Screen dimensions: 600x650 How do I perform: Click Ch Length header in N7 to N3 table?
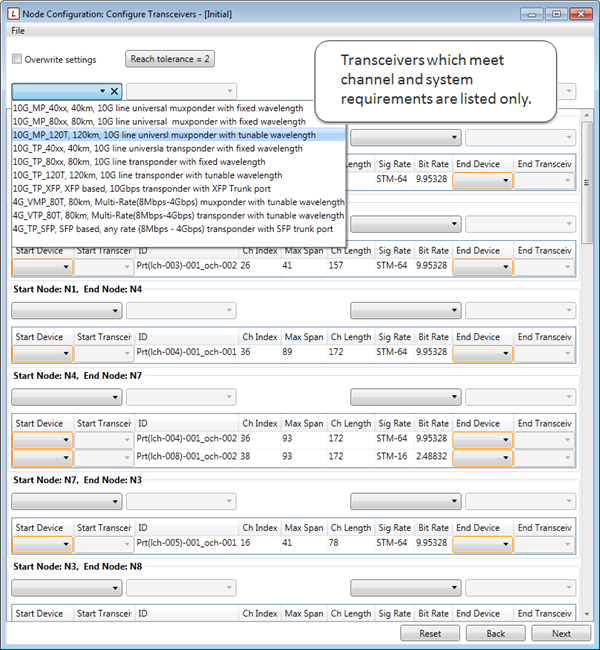coord(351,528)
